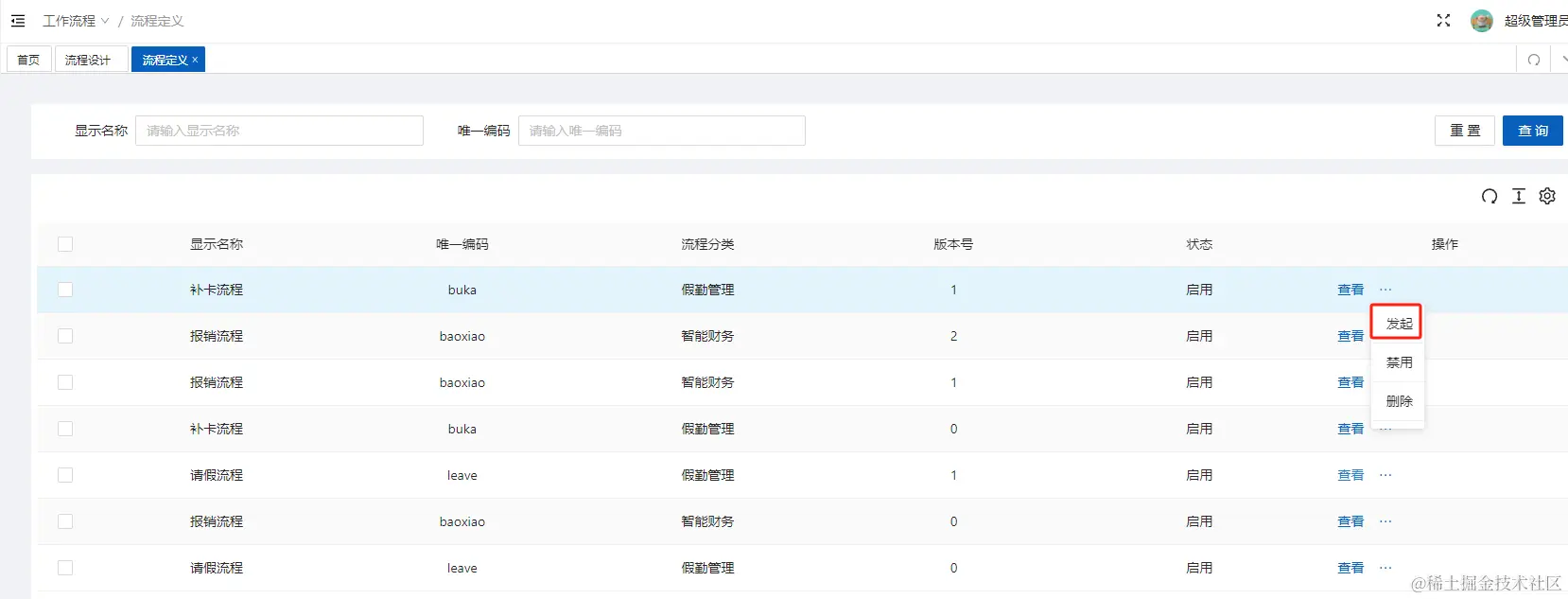Click 请假流程 name in version 1 row
Viewport: 1568px width, 599px height.
point(217,475)
